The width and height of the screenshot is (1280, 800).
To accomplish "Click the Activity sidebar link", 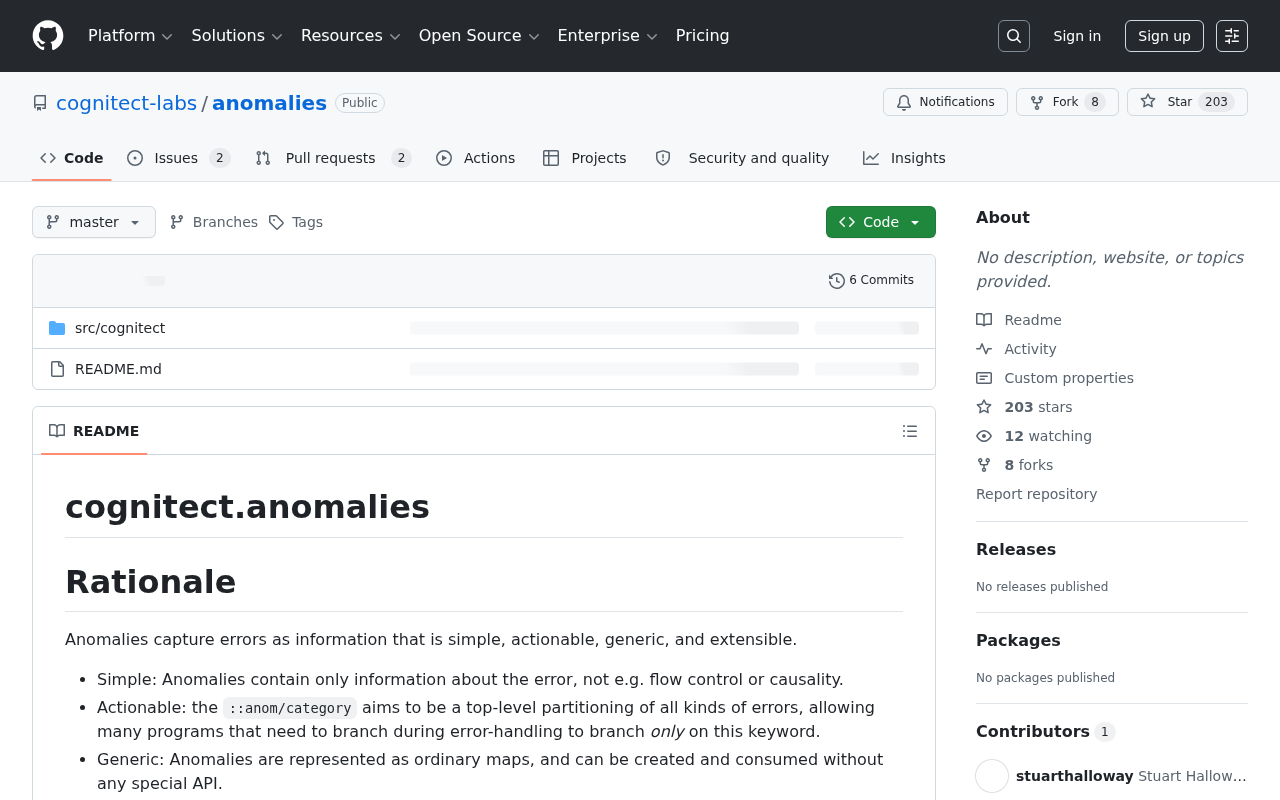I will pyautogui.click(x=1030, y=349).
